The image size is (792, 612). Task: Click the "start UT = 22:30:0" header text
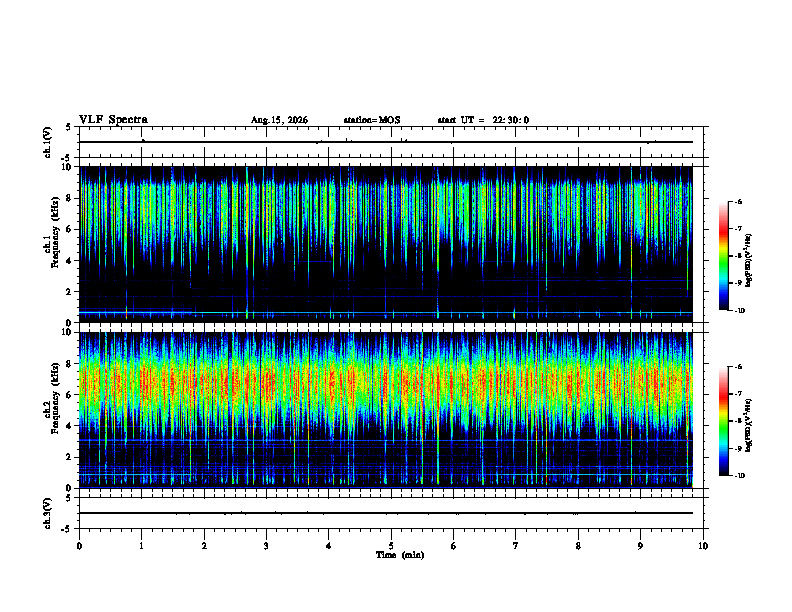(x=483, y=120)
